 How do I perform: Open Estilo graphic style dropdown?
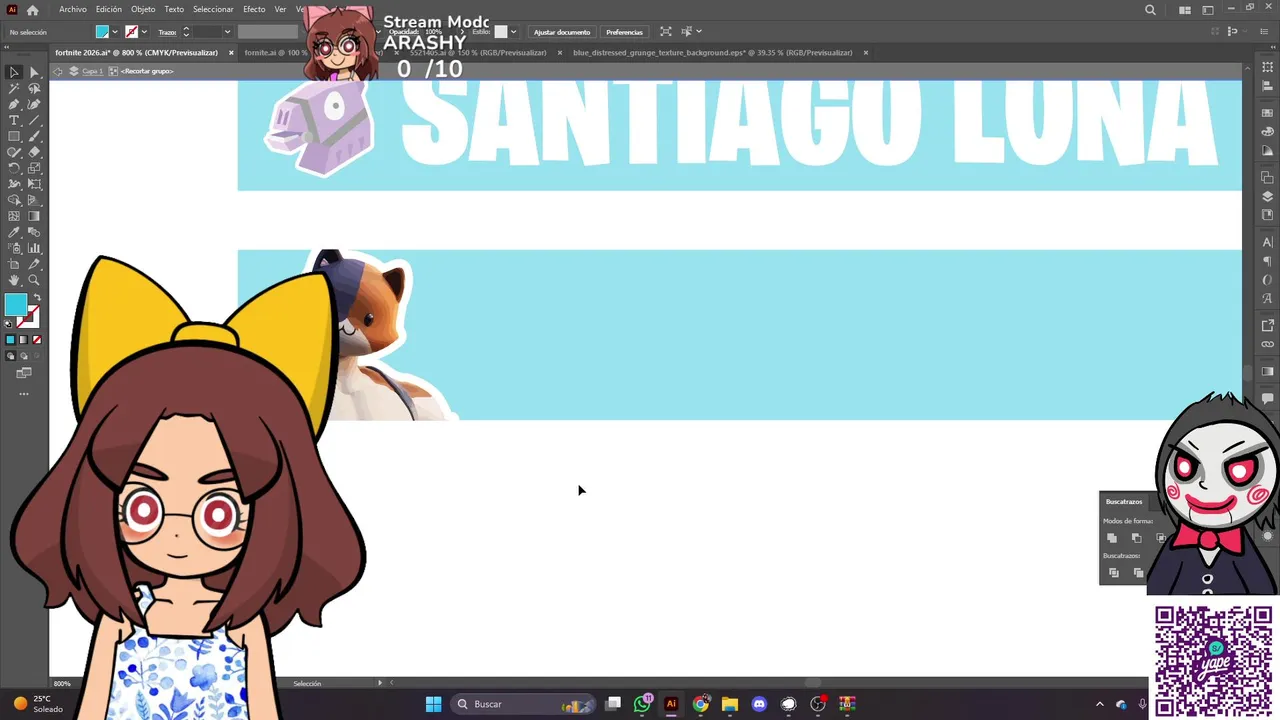pos(513,32)
